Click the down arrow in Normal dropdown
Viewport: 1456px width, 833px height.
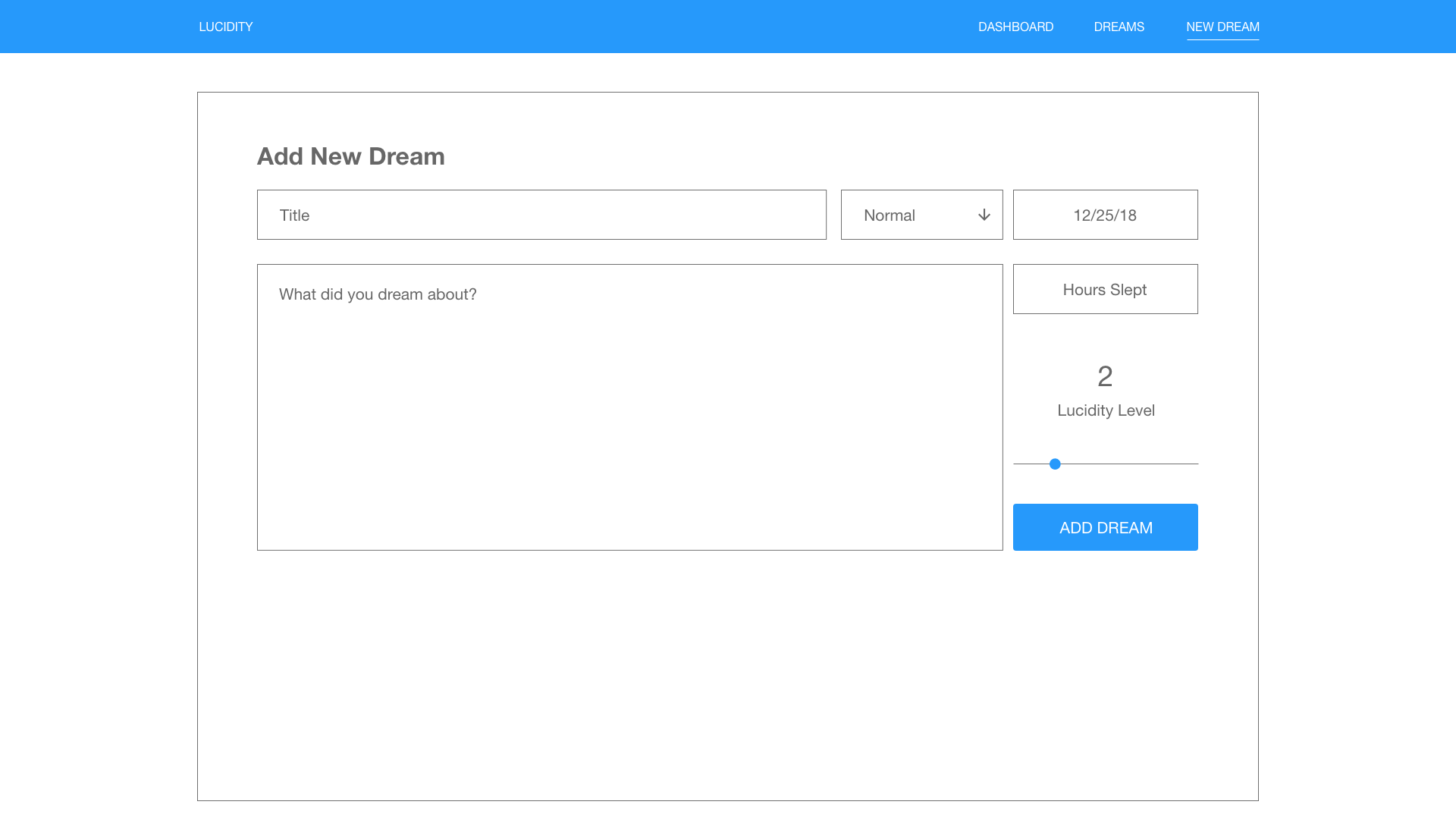(x=984, y=215)
